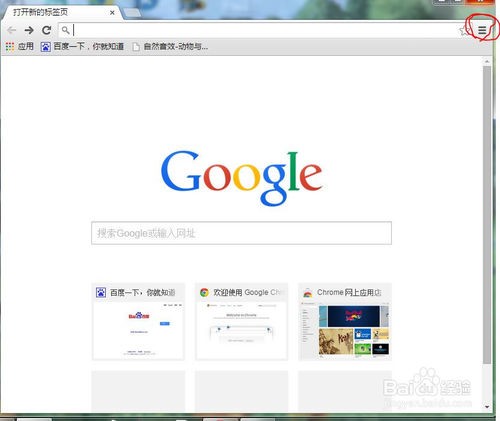
Task: Click the scrollbar up arrow
Action: (x=487, y=61)
